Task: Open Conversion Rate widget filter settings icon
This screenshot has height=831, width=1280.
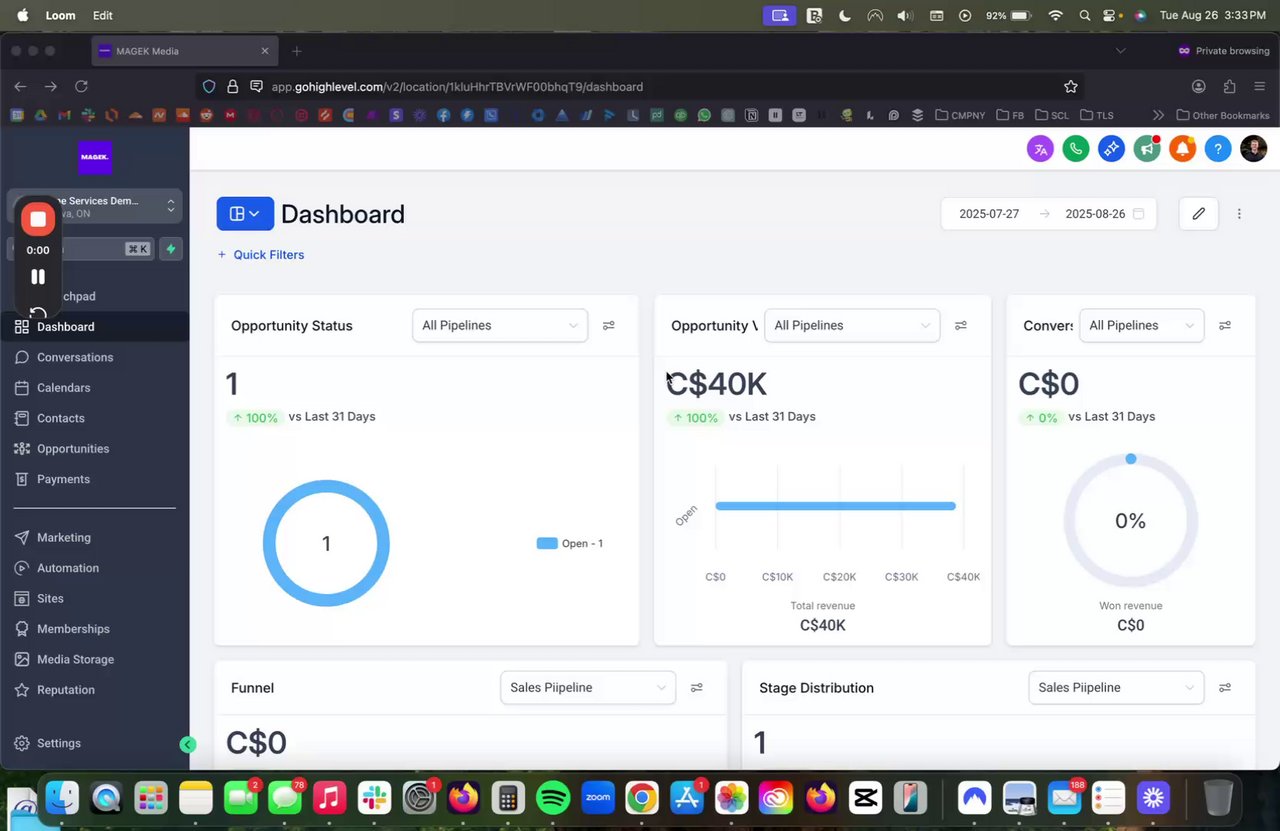Action: point(1224,325)
